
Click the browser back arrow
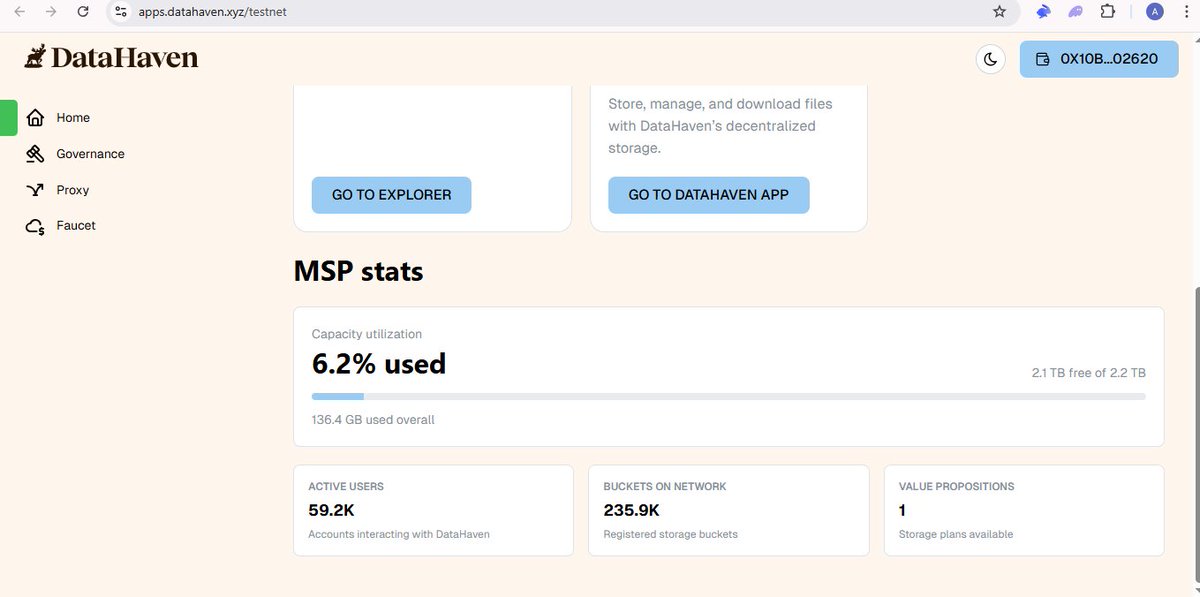(x=19, y=11)
